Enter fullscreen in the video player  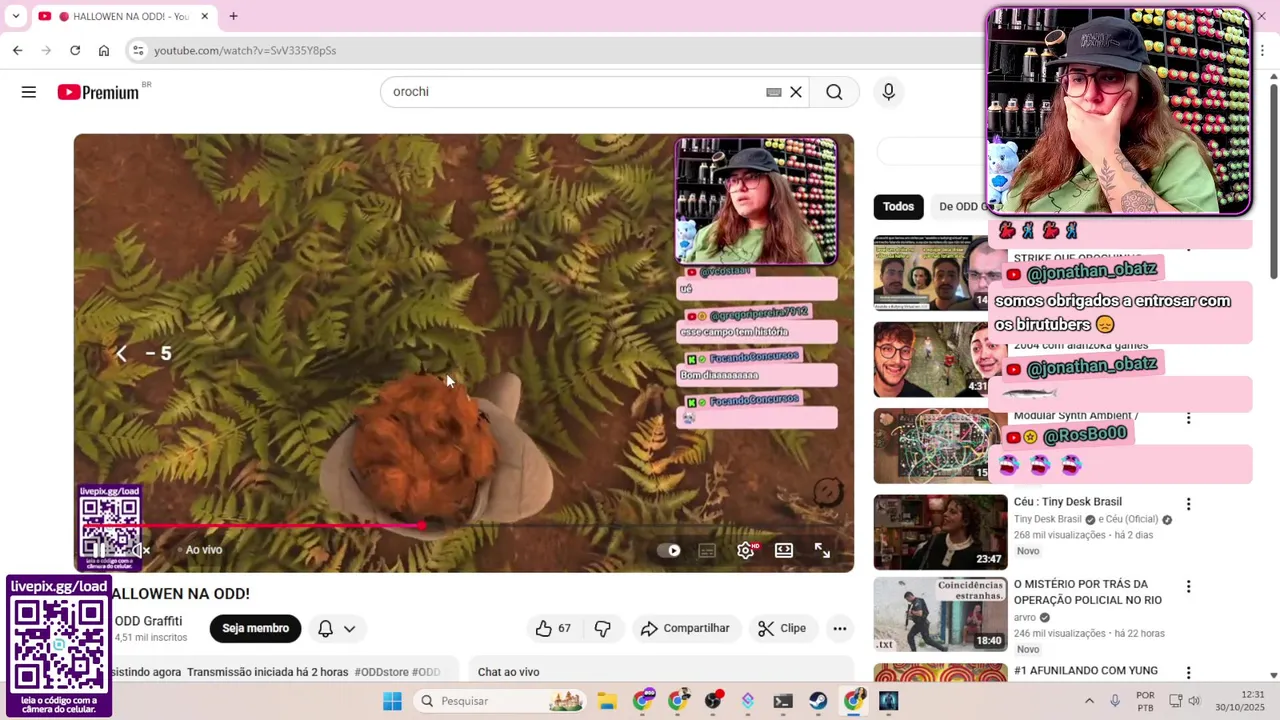click(822, 550)
